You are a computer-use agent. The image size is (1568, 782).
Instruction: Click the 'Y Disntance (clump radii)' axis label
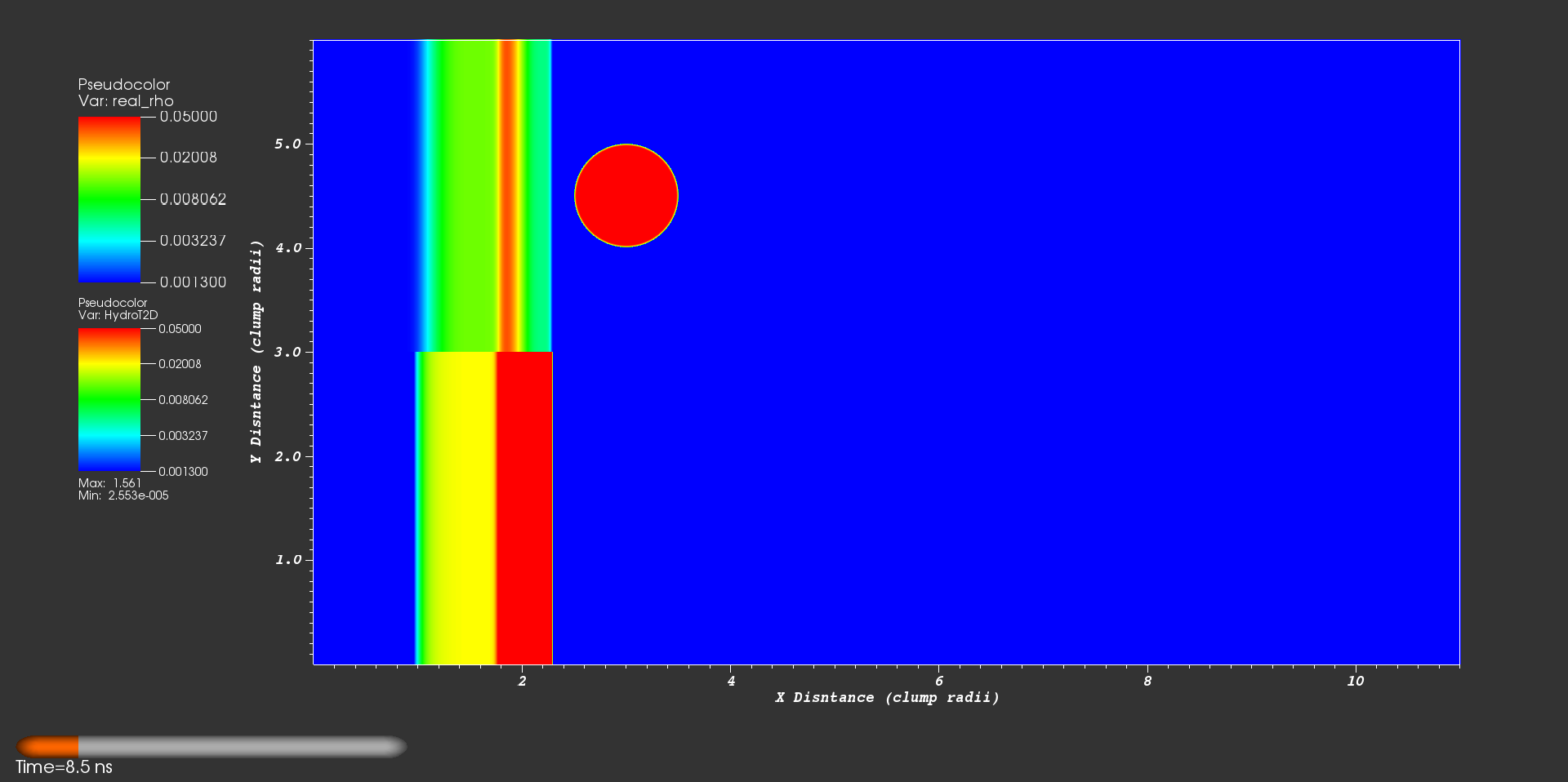(x=256, y=352)
